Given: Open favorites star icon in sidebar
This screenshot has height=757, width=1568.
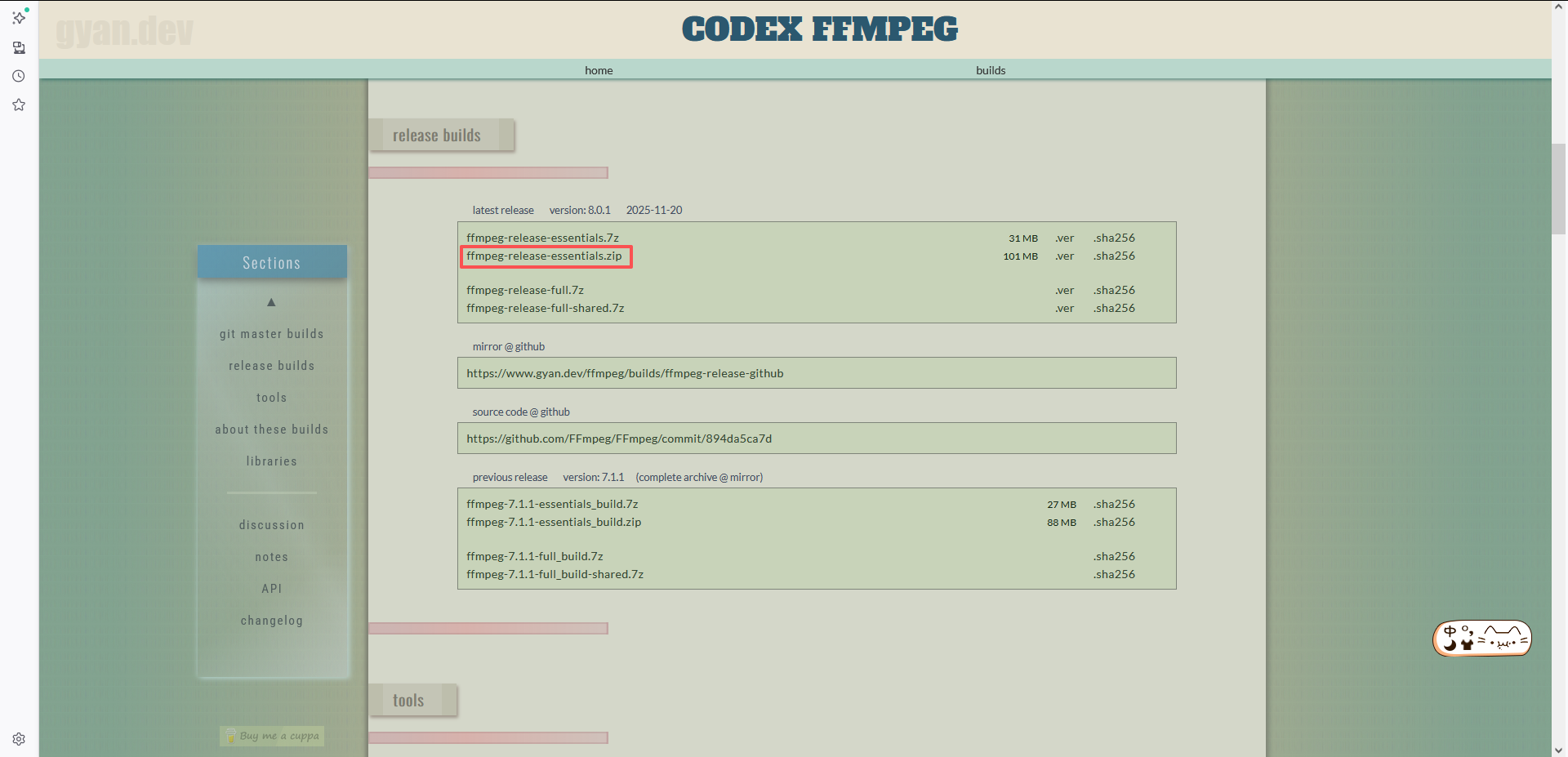Looking at the screenshot, I should click(19, 105).
